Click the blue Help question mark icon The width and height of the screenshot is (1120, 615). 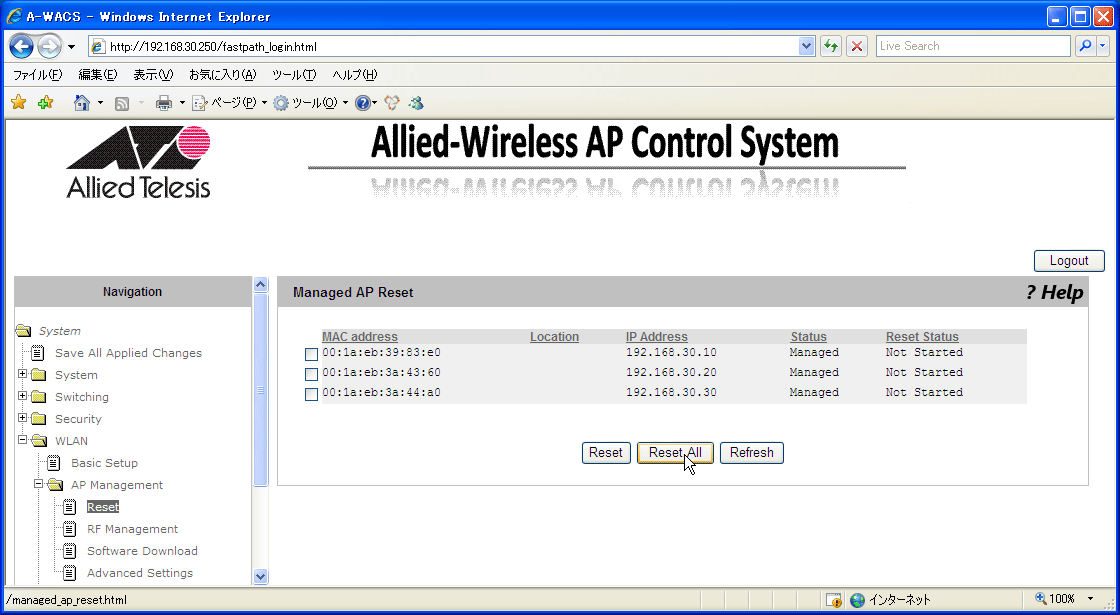(x=363, y=104)
